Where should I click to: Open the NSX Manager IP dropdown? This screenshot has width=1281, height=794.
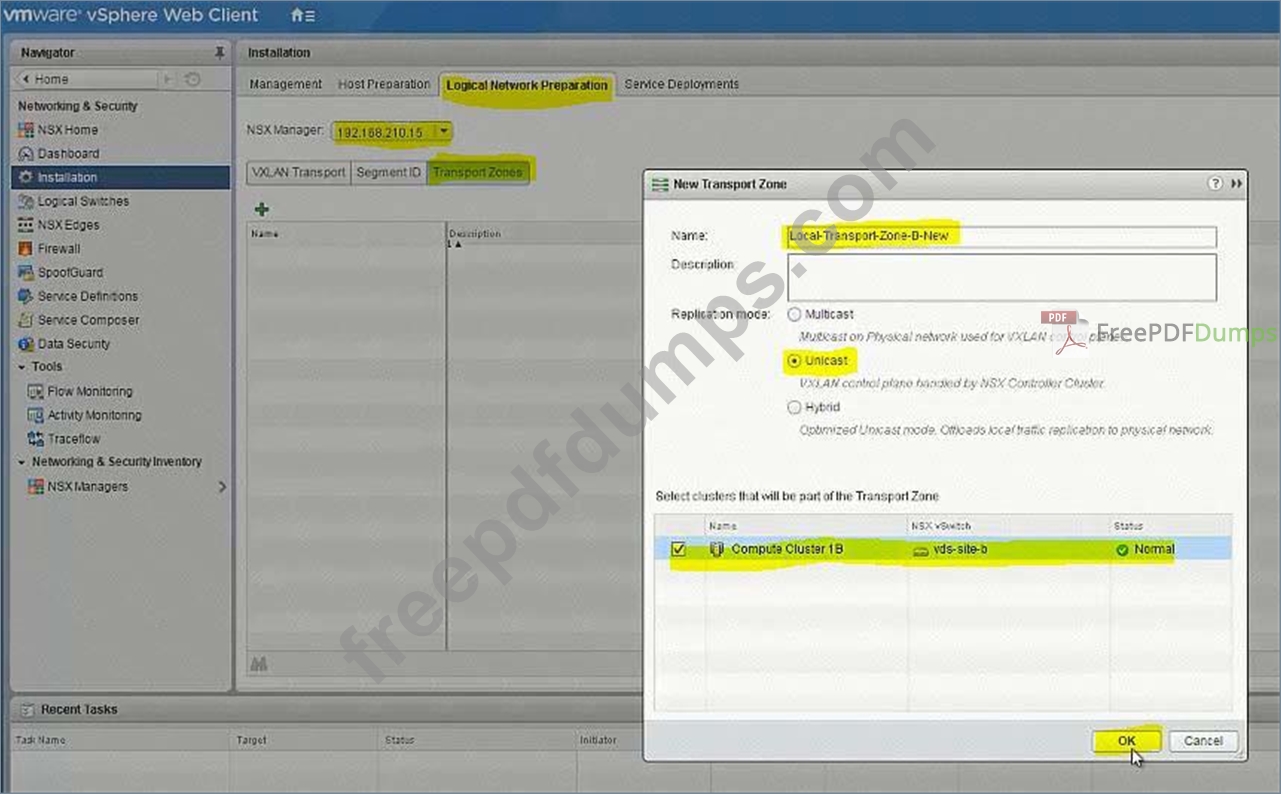coord(444,131)
